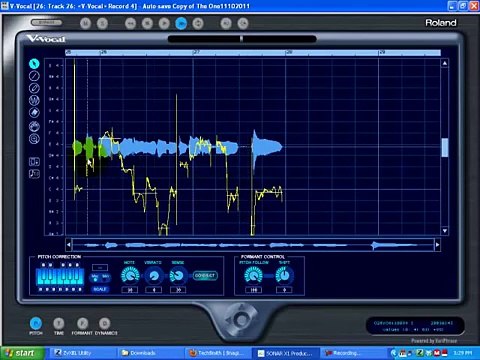
Task: Click the horizontal overview left arrow
Action: (69, 245)
